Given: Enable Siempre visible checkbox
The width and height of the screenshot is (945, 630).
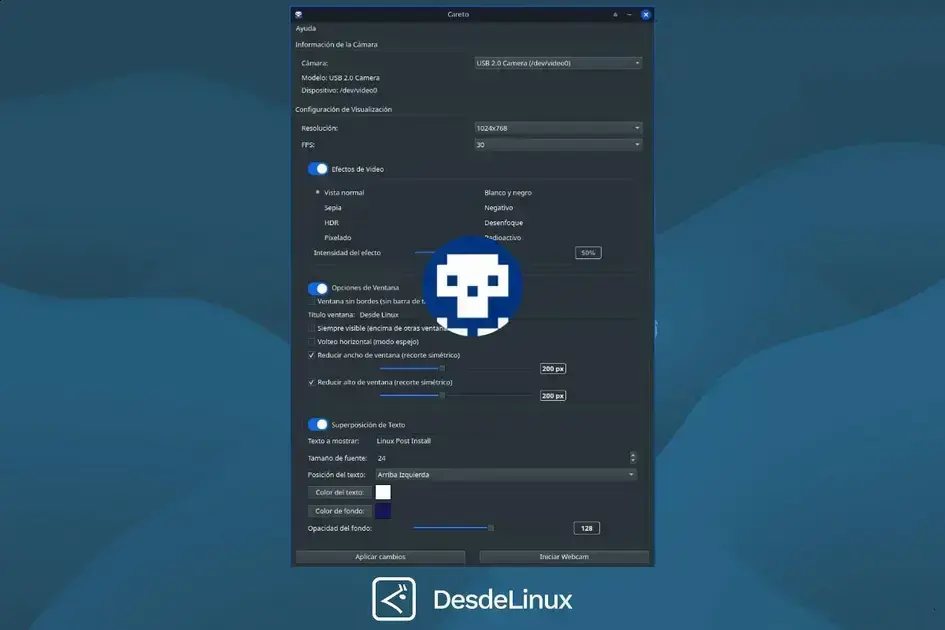Looking at the screenshot, I should click(312, 329).
